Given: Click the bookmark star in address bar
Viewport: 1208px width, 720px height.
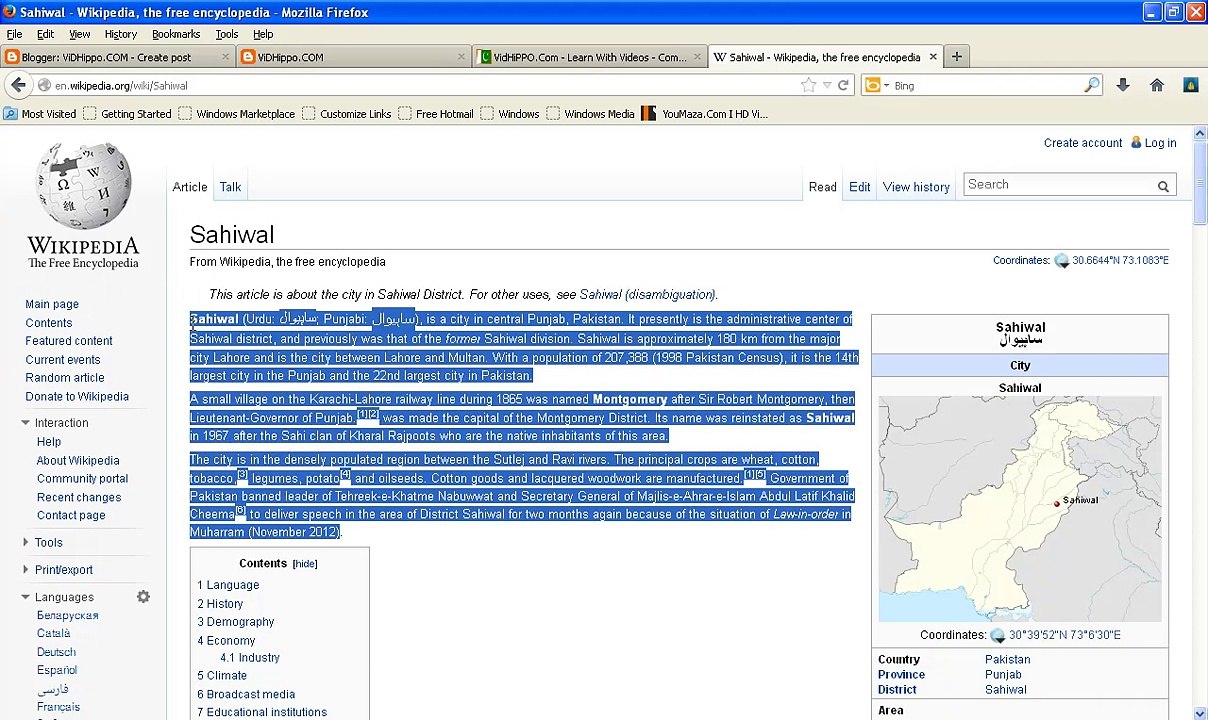Looking at the screenshot, I should coord(808,86).
